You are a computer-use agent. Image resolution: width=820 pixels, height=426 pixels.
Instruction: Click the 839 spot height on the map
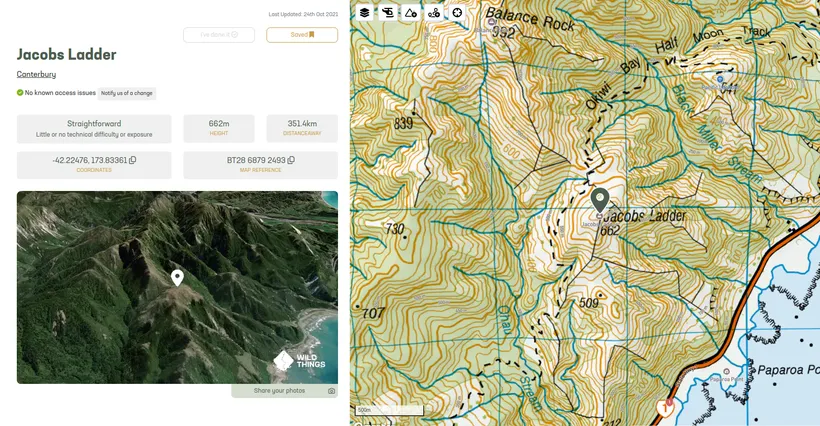403,123
